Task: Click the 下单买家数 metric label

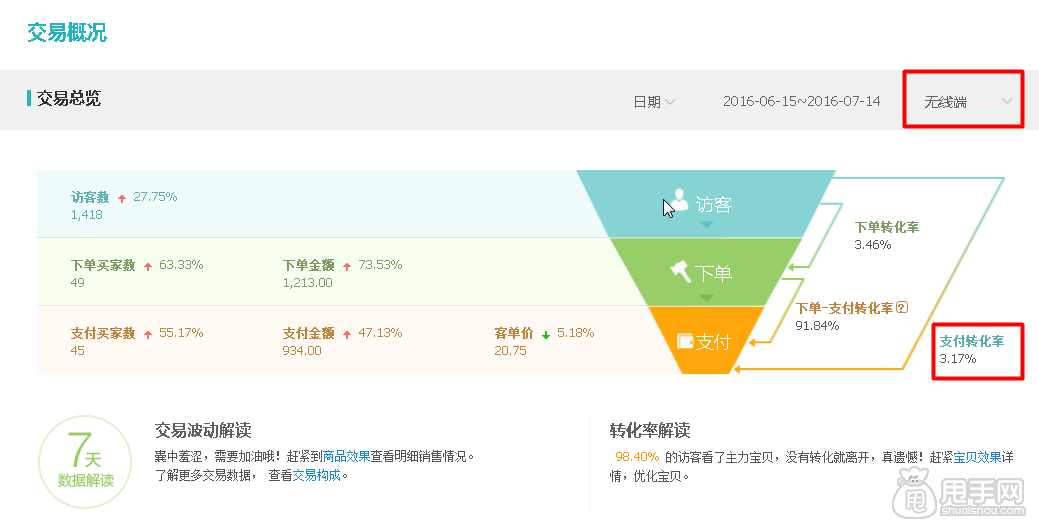Action: [x=103, y=265]
